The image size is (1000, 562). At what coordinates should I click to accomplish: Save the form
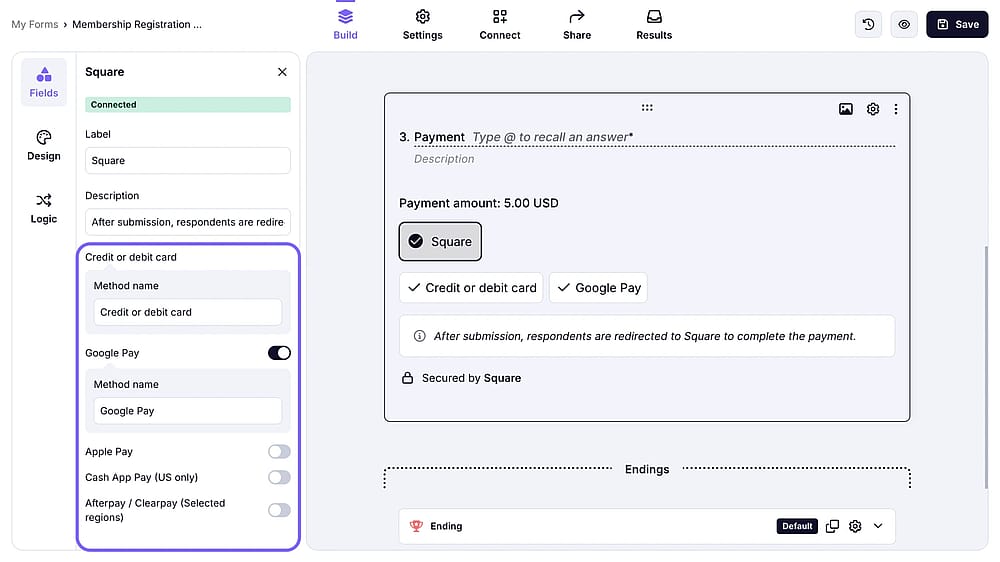pyautogui.click(x=957, y=24)
